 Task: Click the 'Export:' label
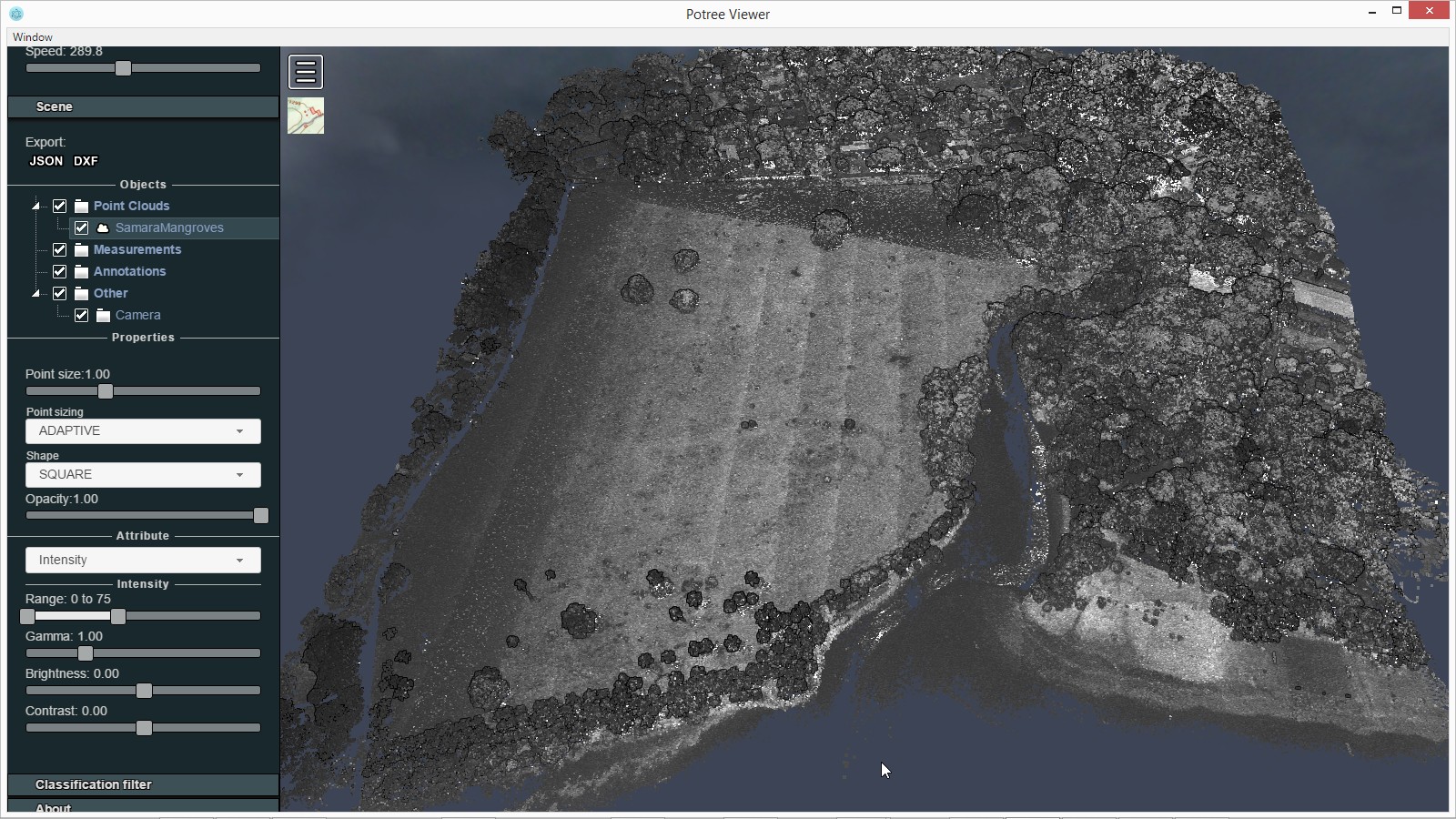click(45, 142)
